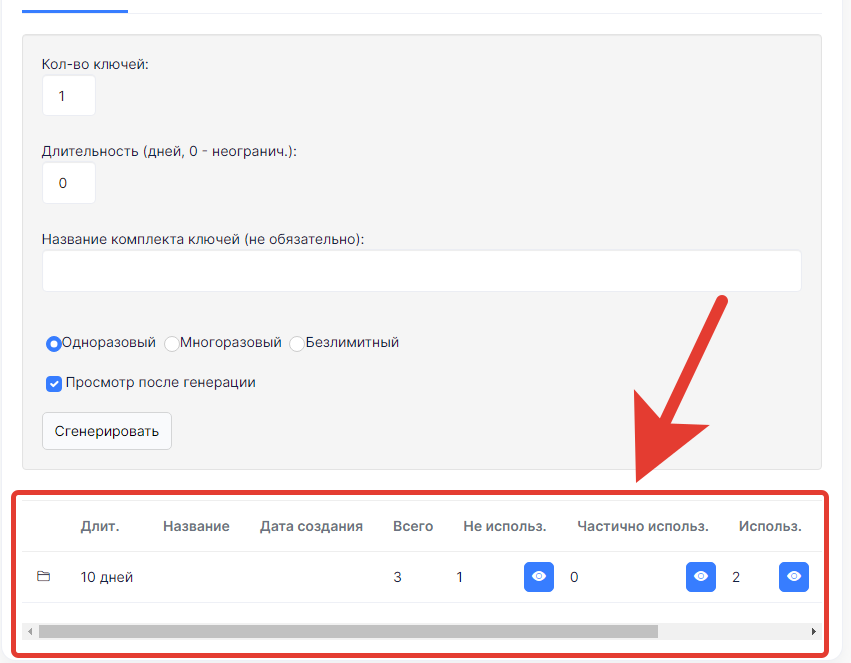Viewport: 851px width, 663px height.
Task: Select Одноразовый radio option
Action: click(x=53, y=344)
